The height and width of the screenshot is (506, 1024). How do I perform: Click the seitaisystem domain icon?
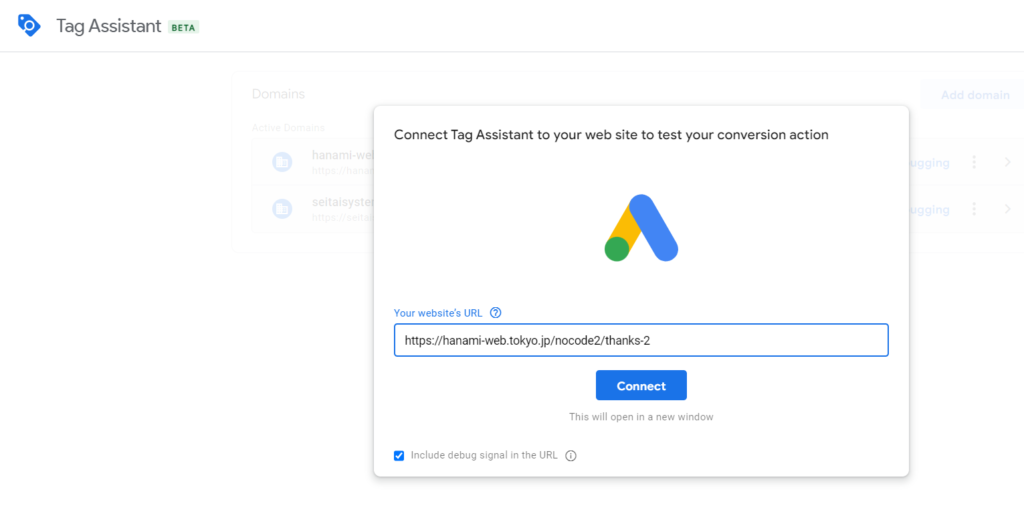283,209
